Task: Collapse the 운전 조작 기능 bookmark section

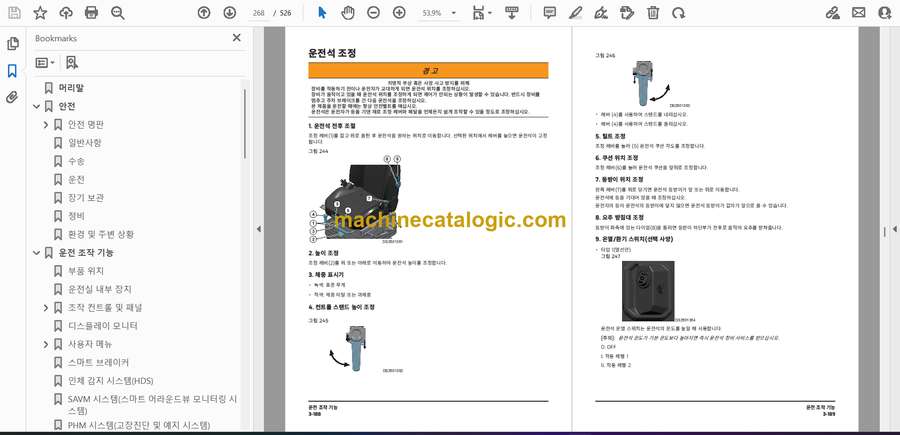Action: coord(35,253)
